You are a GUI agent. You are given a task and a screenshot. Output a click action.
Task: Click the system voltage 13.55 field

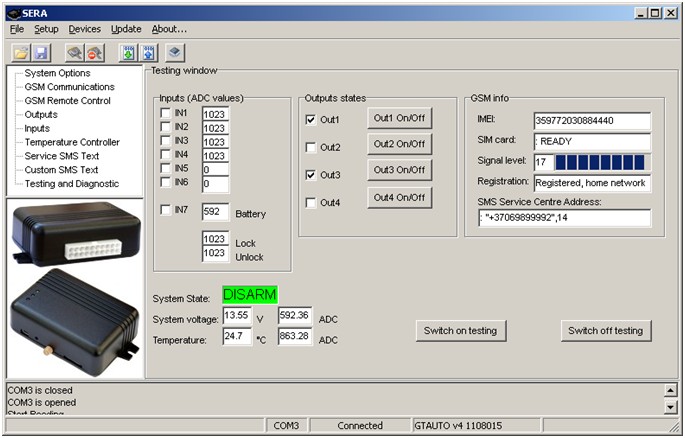(x=237, y=316)
